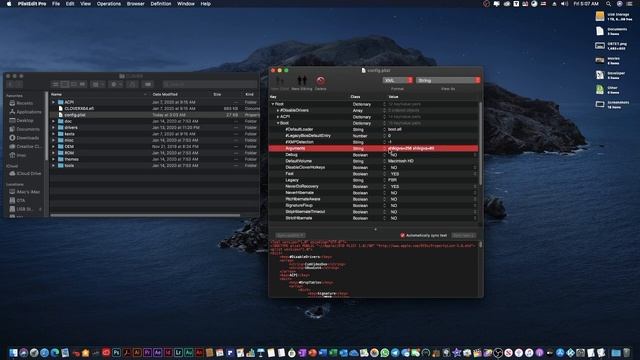This screenshot has width=640, height=360.
Task: Click the Date Modified column header in Finder
Action: point(165,94)
